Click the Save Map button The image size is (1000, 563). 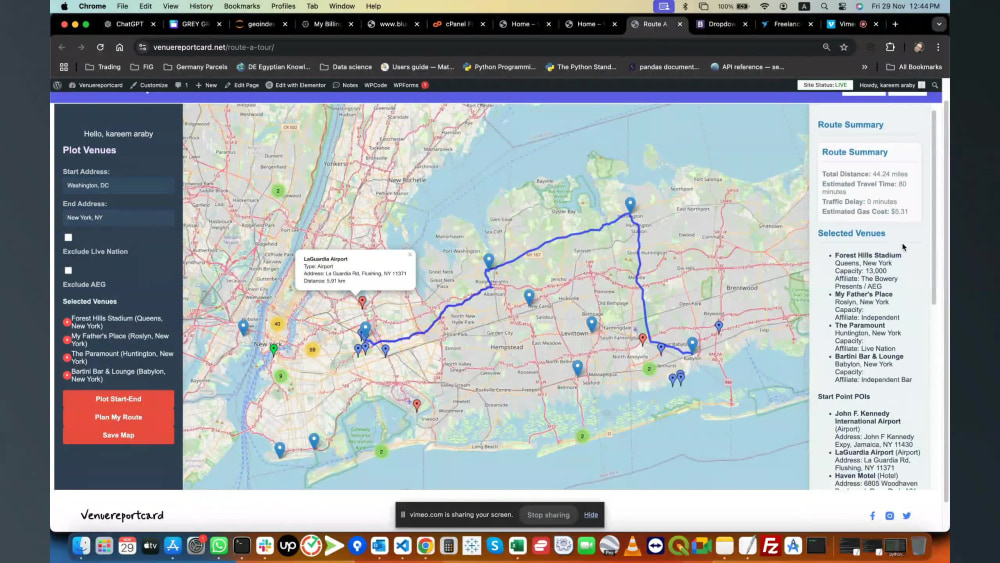tap(119, 435)
